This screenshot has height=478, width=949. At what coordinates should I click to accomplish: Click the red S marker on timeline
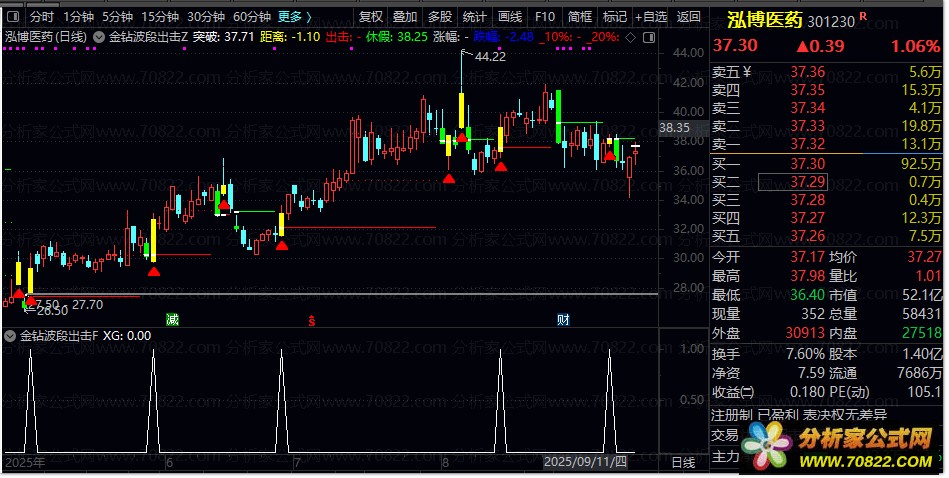311,320
